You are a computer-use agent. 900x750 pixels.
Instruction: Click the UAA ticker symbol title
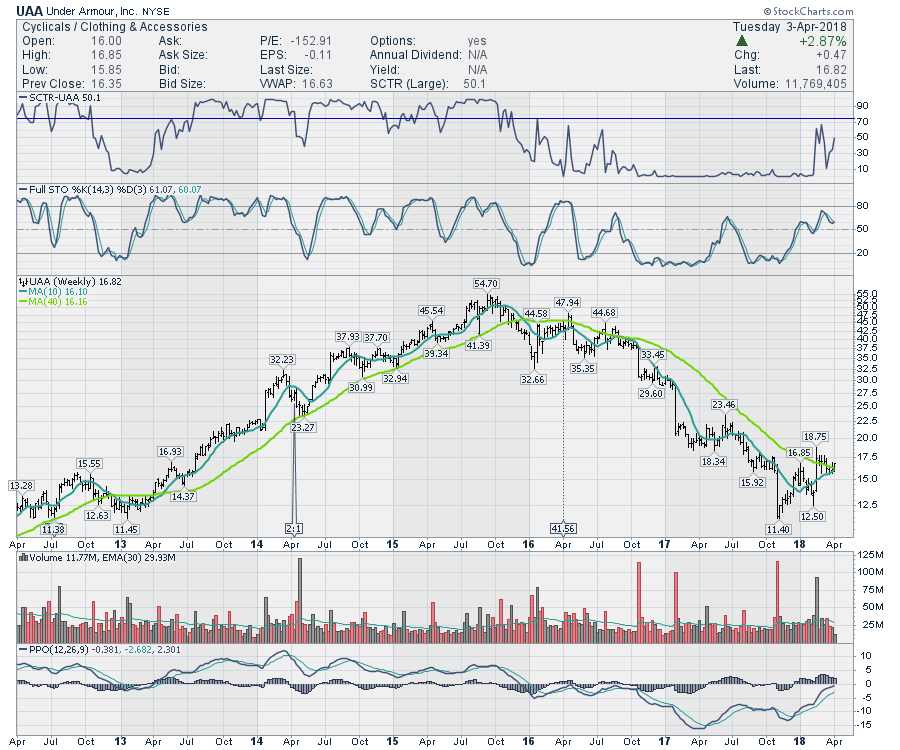pyautogui.click(x=29, y=11)
